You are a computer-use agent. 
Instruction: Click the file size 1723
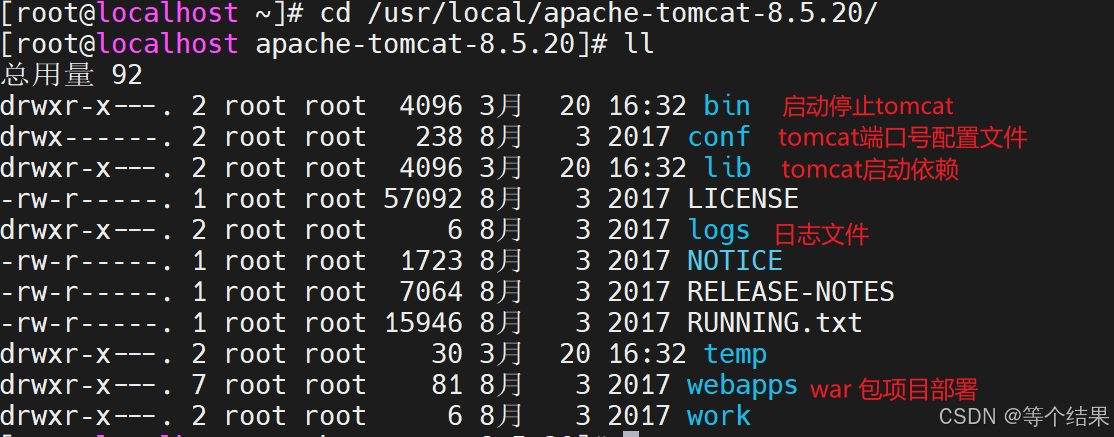click(x=431, y=261)
